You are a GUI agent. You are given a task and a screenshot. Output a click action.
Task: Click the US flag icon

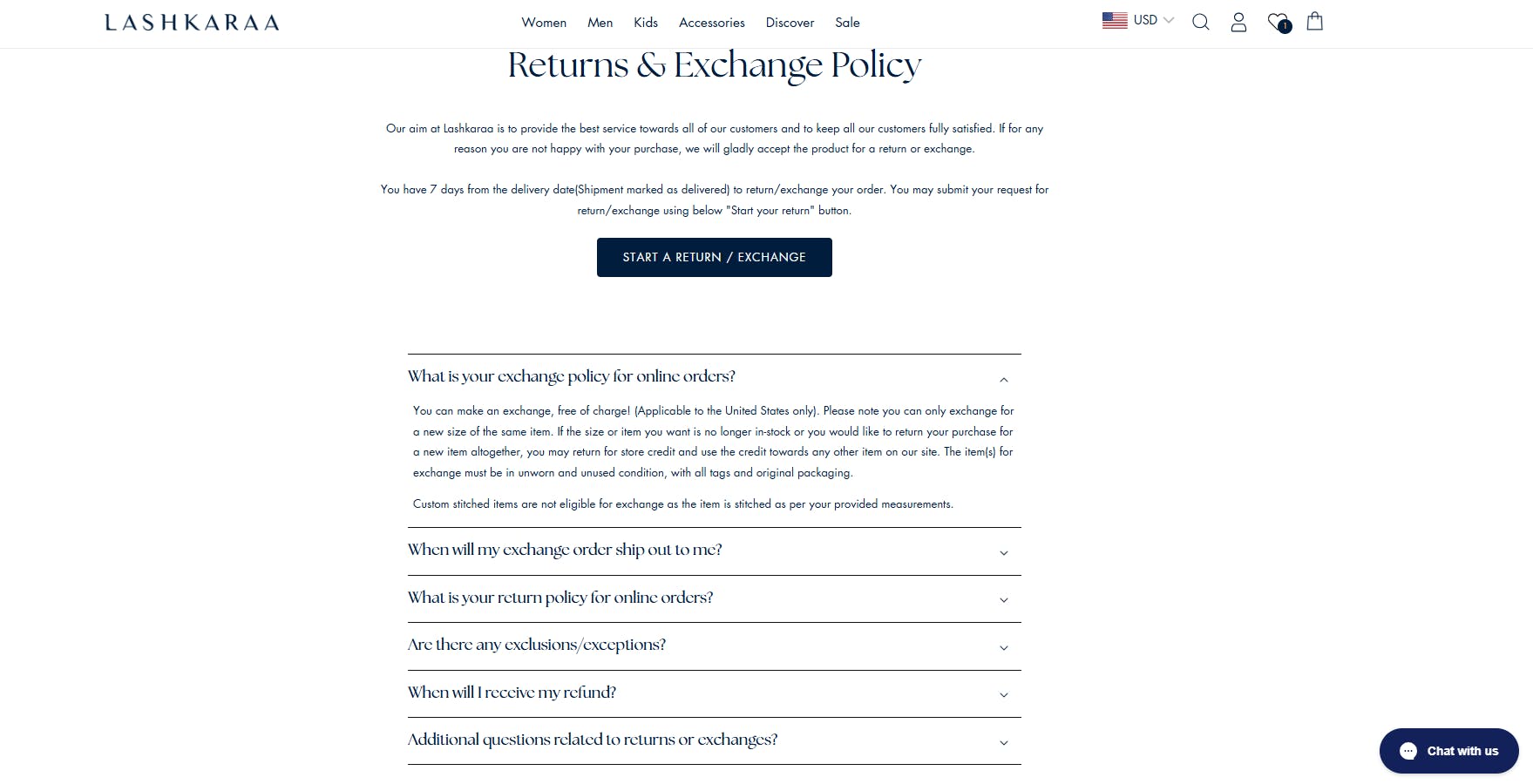pyautogui.click(x=1115, y=20)
